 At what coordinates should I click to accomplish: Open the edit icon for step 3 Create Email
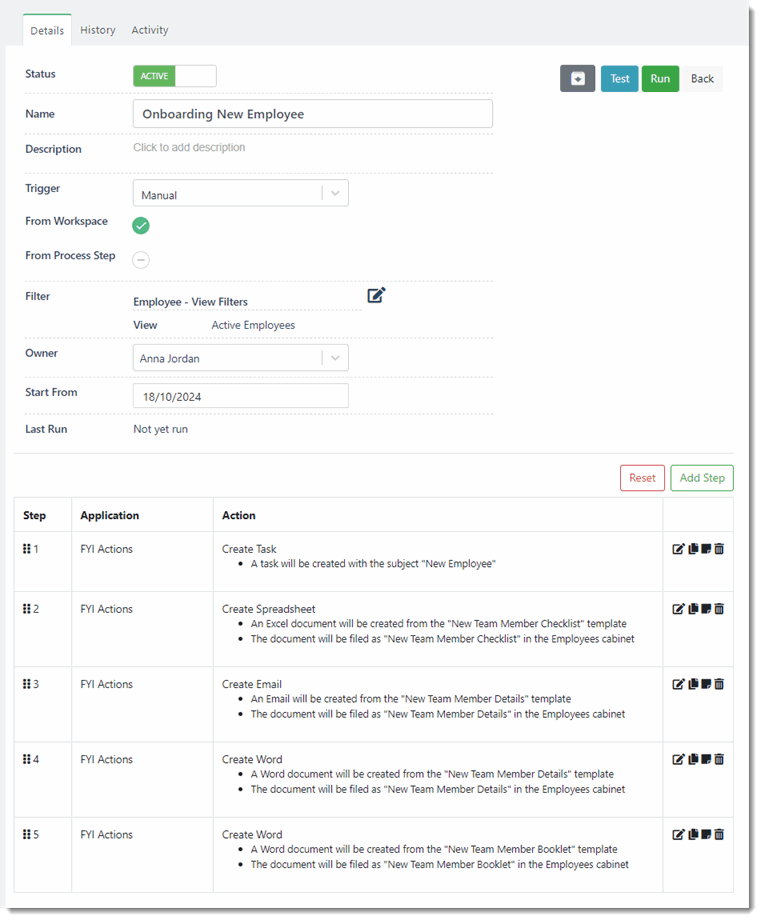679,684
